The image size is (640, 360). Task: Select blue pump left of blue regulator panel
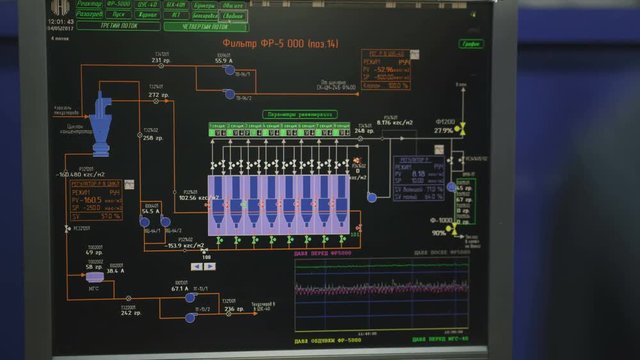tap(372, 198)
